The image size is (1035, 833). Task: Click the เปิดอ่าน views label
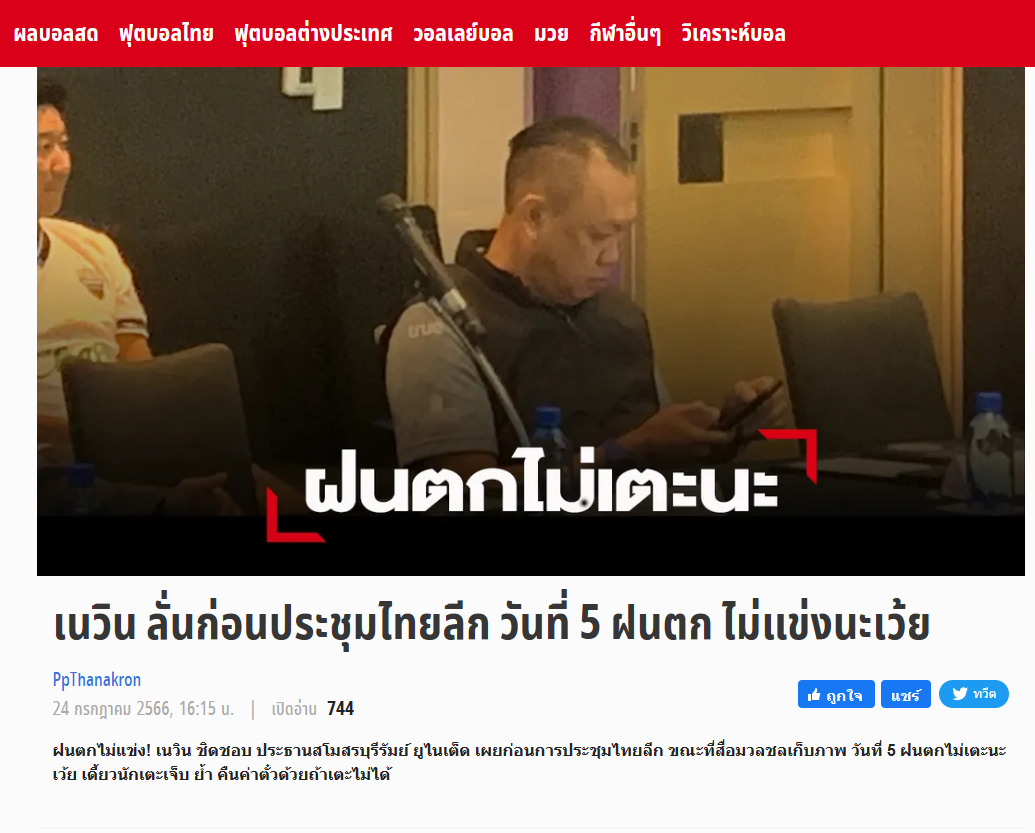pyautogui.click(x=294, y=709)
